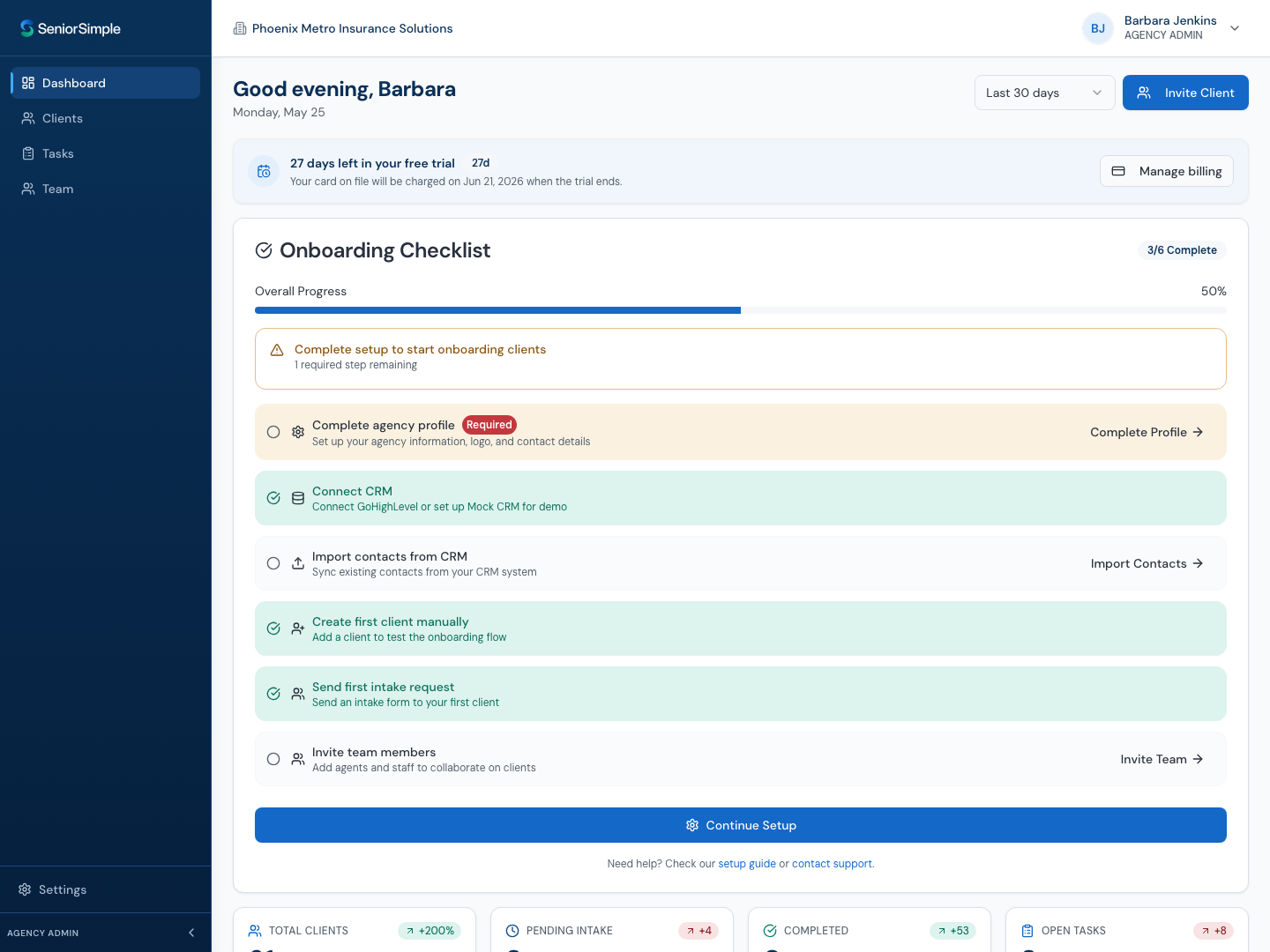Click the +4 trend badge
The height and width of the screenshot is (952, 1270).
[698, 931]
